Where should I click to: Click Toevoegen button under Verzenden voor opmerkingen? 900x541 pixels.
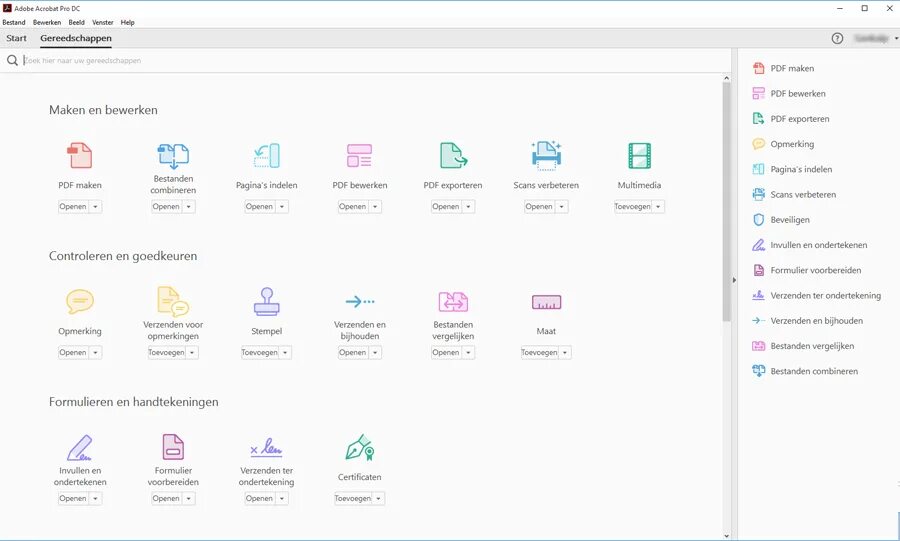click(x=166, y=352)
